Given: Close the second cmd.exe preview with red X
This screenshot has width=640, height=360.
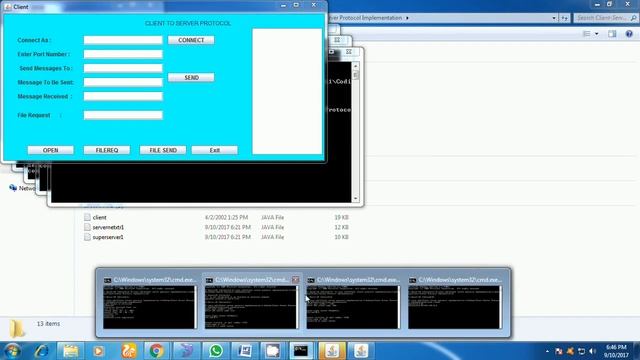Looking at the screenshot, I should 296,280.
